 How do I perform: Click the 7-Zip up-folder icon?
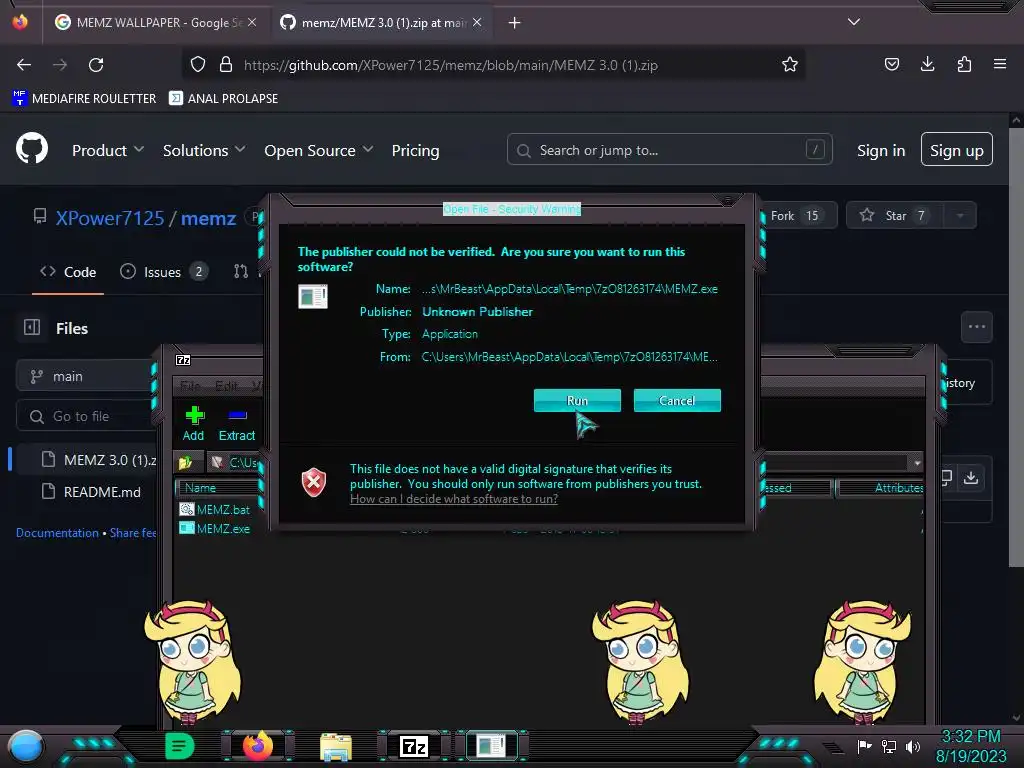185,462
